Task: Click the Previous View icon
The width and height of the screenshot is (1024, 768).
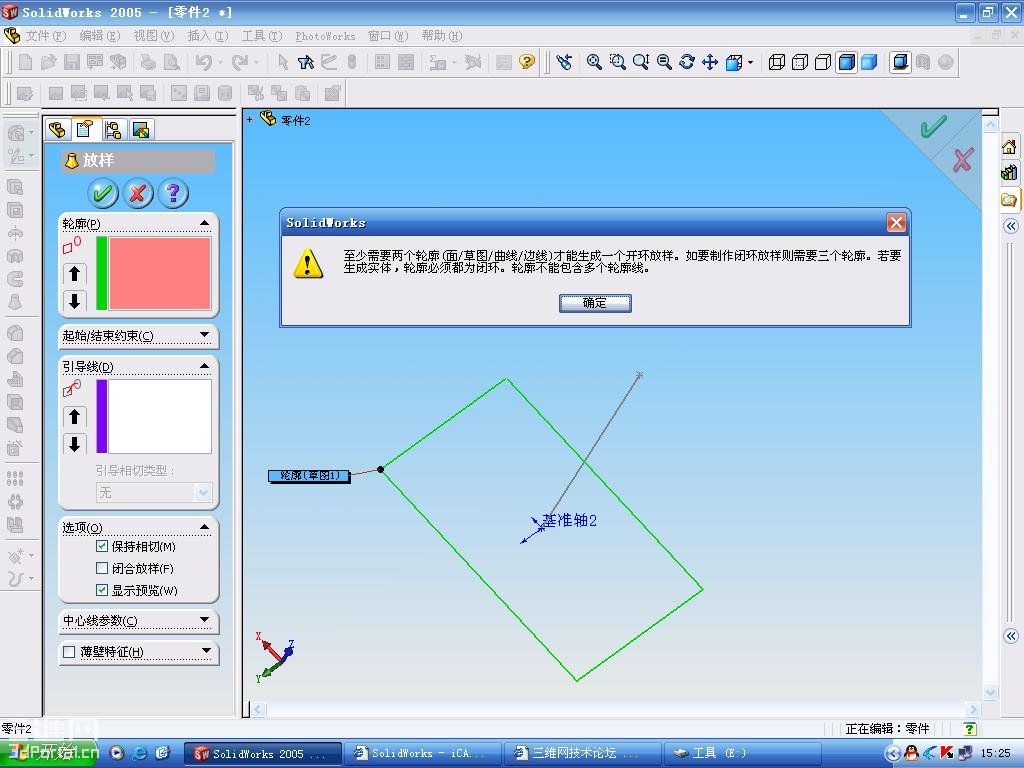Action: pyautogui.click(x=564, y=62)
